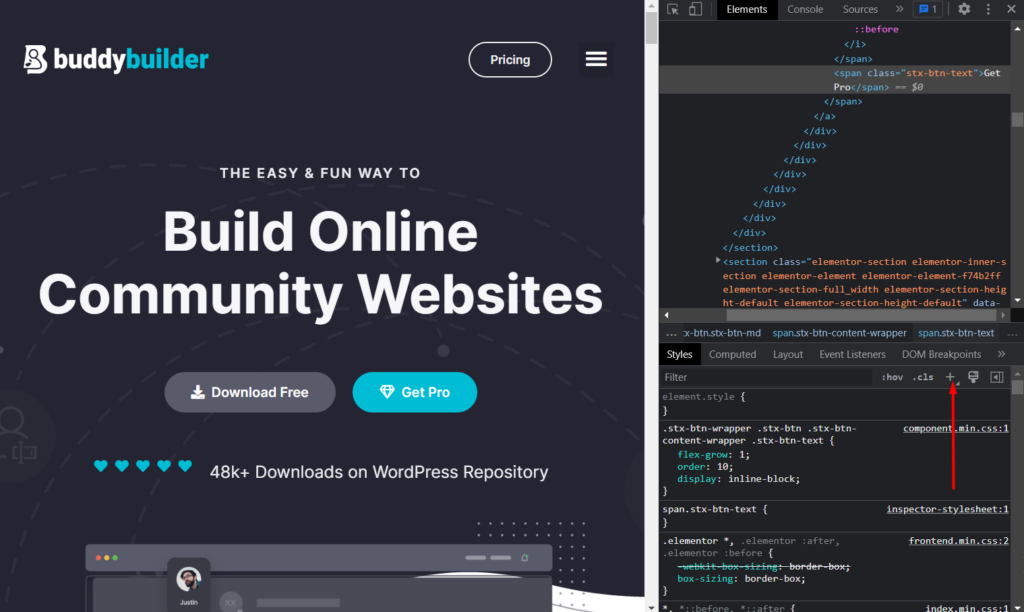The height and width of the screenshot is (612, 1024).
Task: Click the Download Free button
Action: (x=250, y=392)
